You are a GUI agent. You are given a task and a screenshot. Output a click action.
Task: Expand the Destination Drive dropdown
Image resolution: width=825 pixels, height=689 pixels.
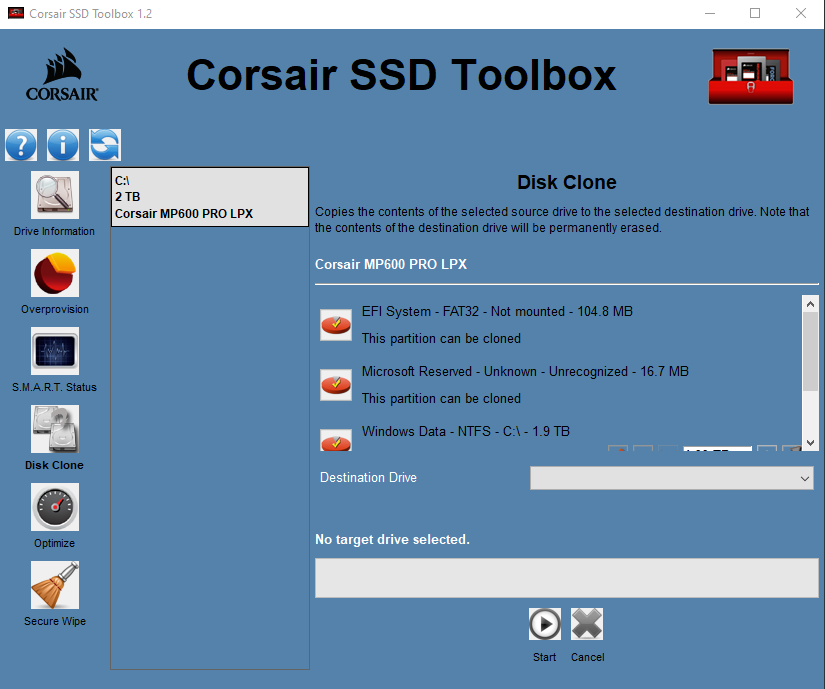[x=673, y=479]
